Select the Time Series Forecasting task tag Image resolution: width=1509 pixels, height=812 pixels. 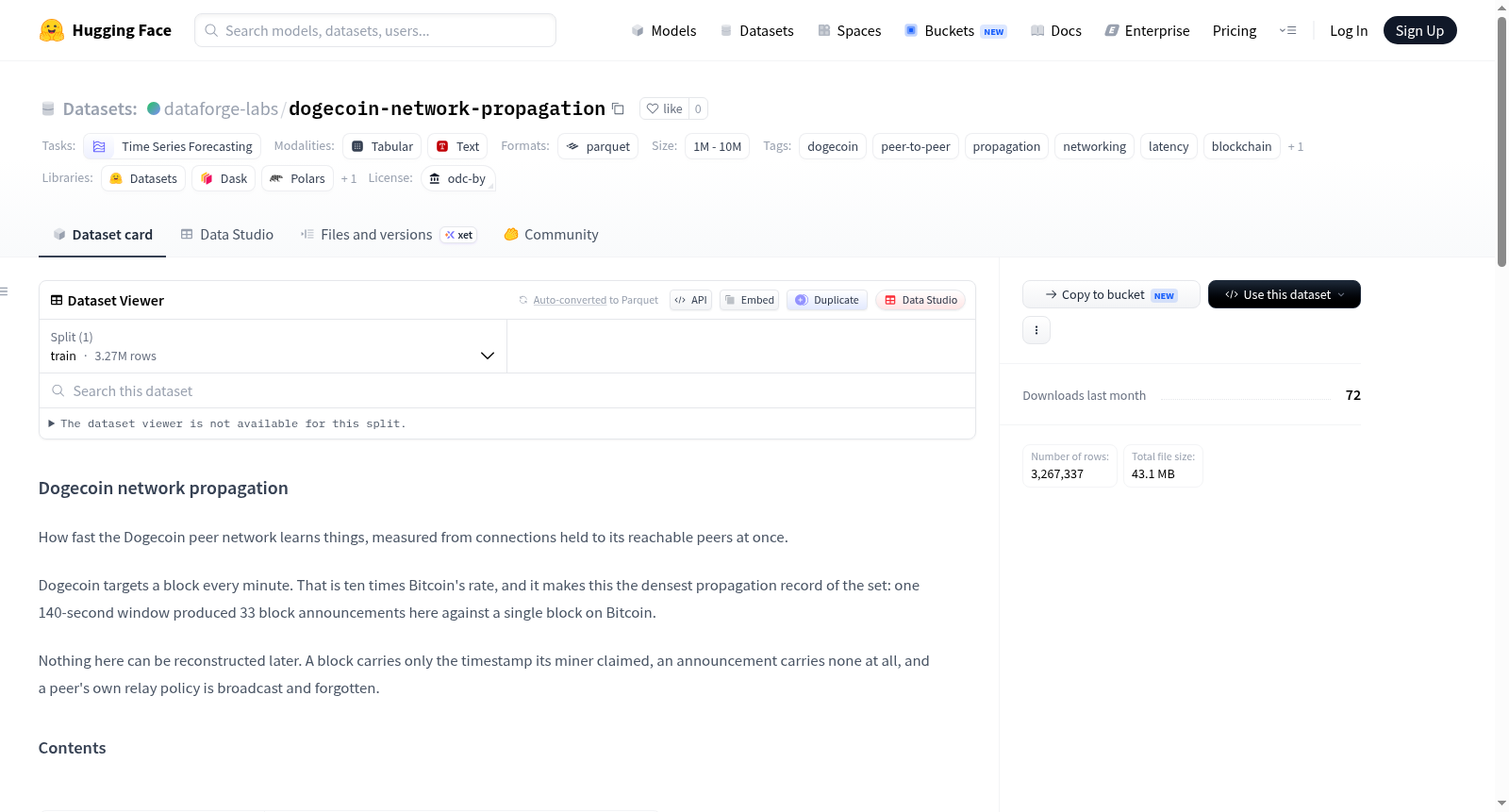[173, 146]
